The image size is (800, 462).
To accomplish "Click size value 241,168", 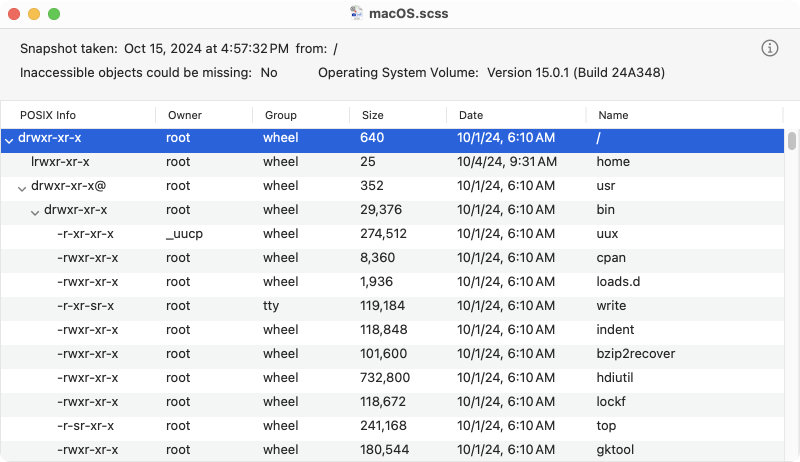I will pyautogui.click(x=383, y=425).
